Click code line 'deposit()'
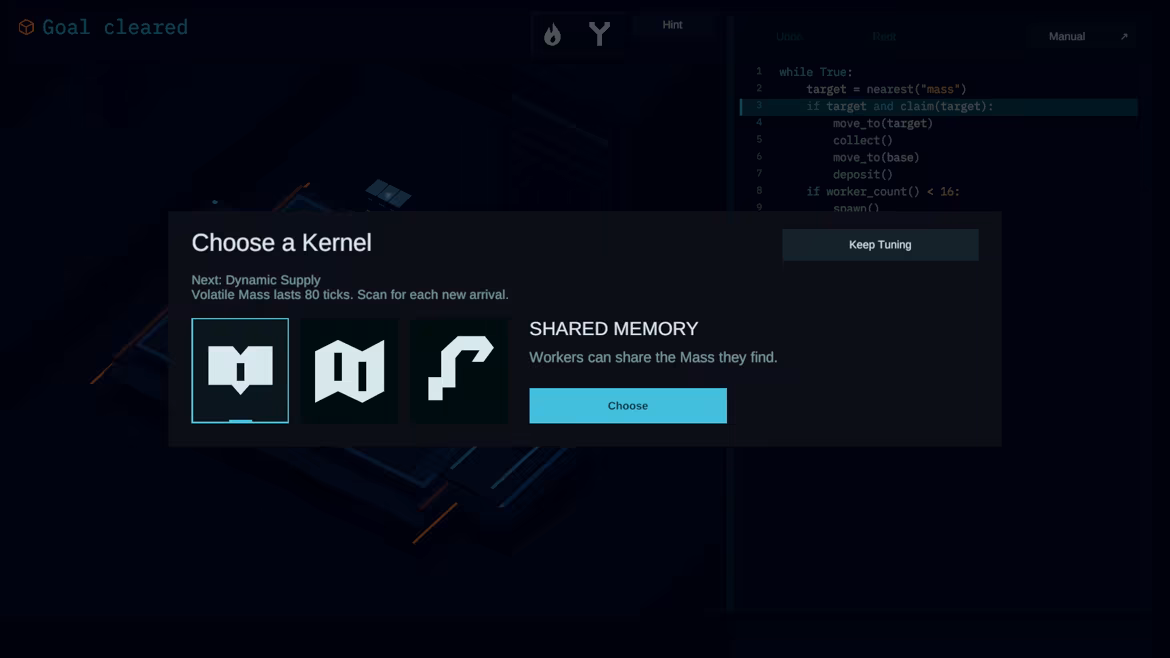This screenshot has height=658, width=1170. [863, 175]
